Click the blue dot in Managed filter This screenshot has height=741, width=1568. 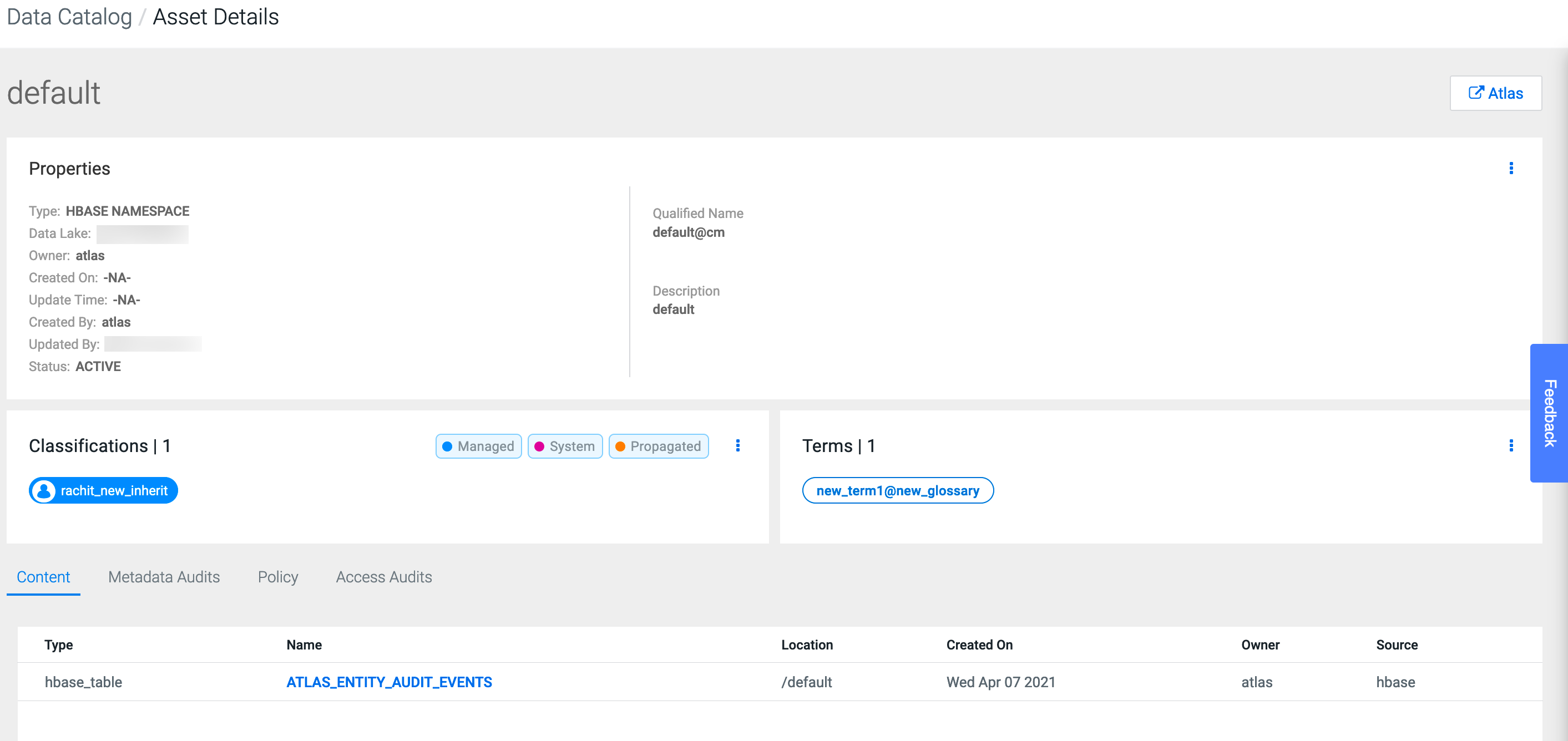447,446
